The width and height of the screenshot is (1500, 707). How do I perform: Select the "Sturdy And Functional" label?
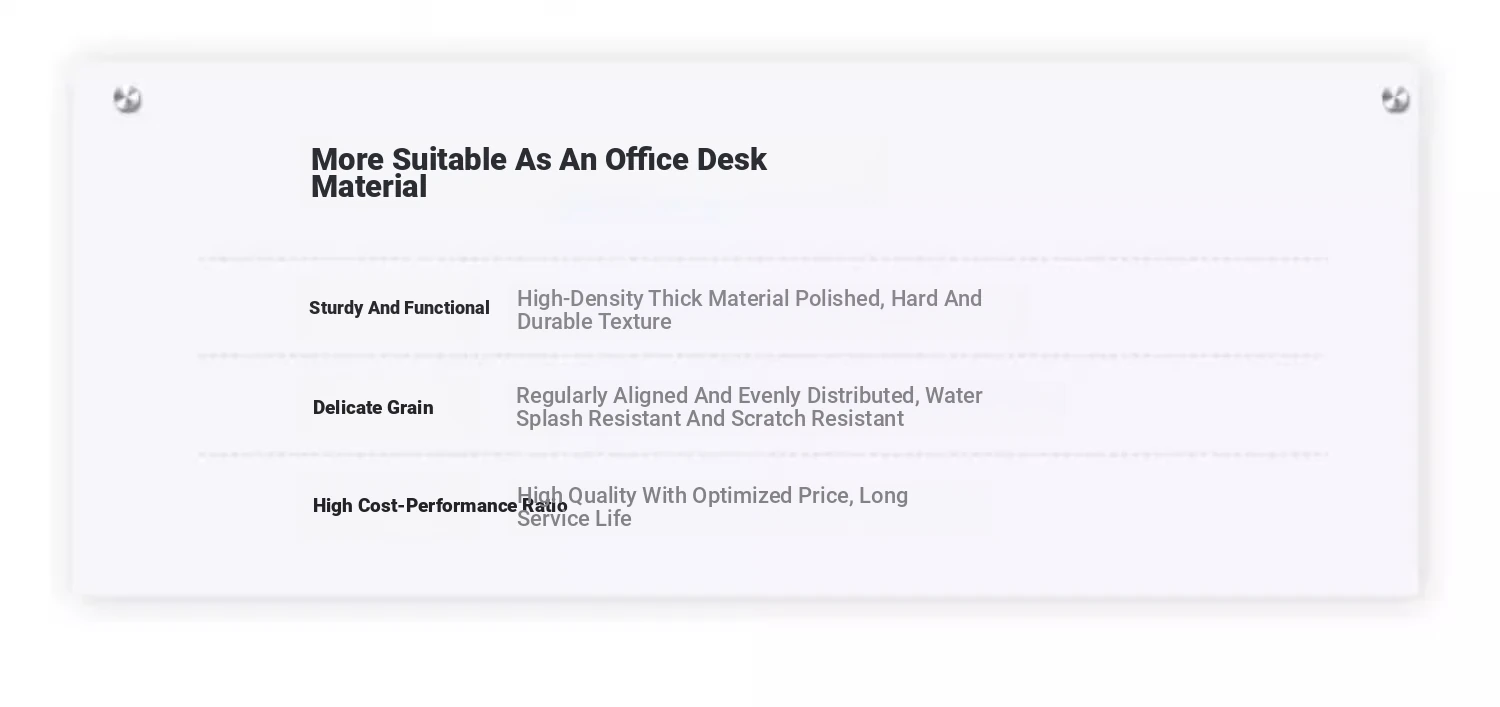399,308
